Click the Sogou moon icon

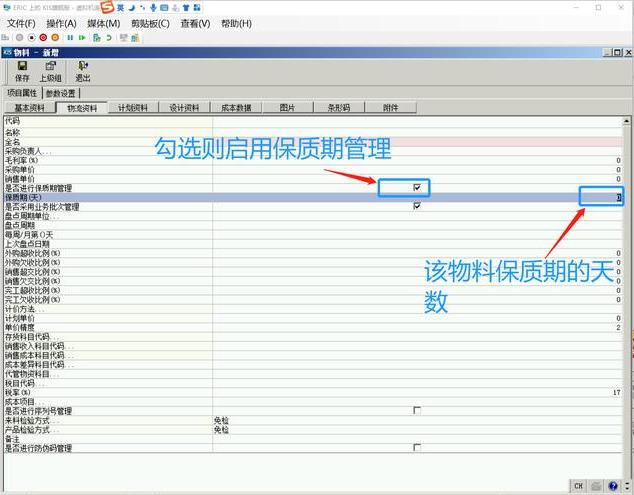point(131,7)
